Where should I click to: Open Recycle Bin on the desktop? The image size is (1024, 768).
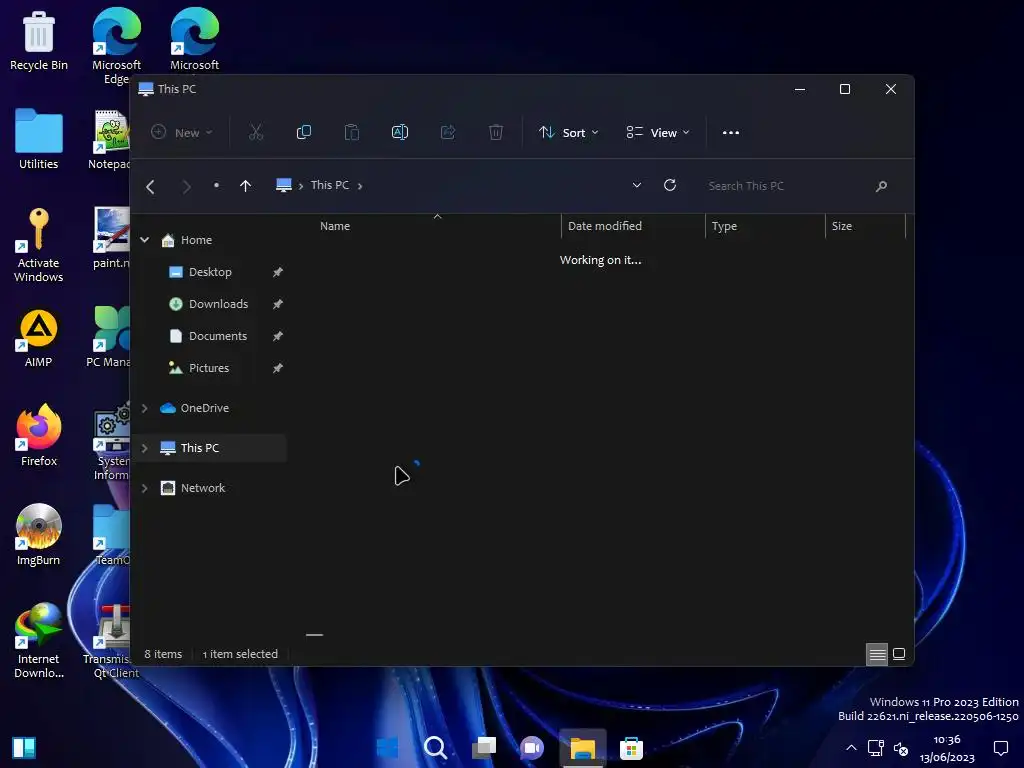[x=39, y=40]
